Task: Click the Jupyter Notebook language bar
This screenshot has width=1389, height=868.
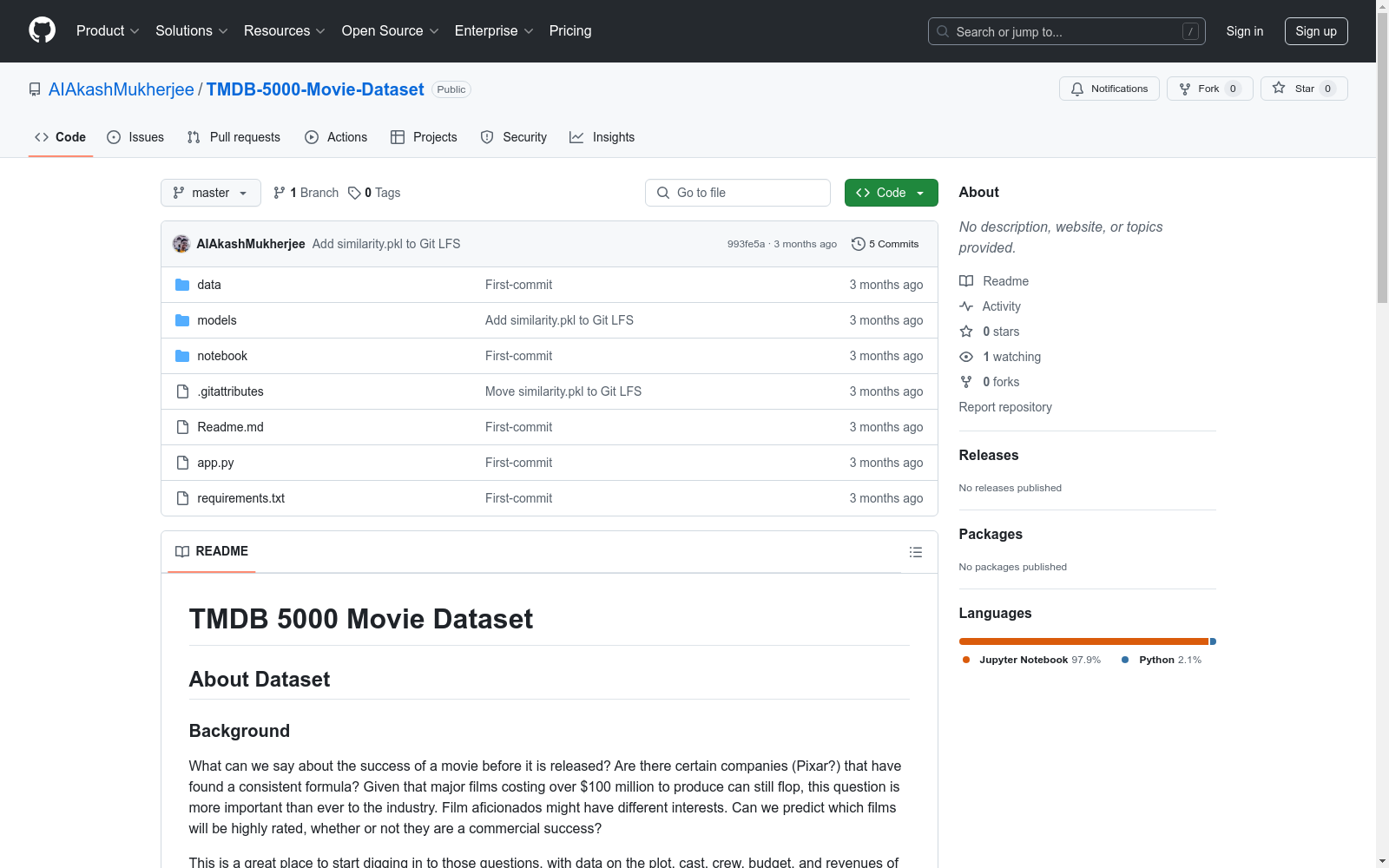Action: [1083, 641]
